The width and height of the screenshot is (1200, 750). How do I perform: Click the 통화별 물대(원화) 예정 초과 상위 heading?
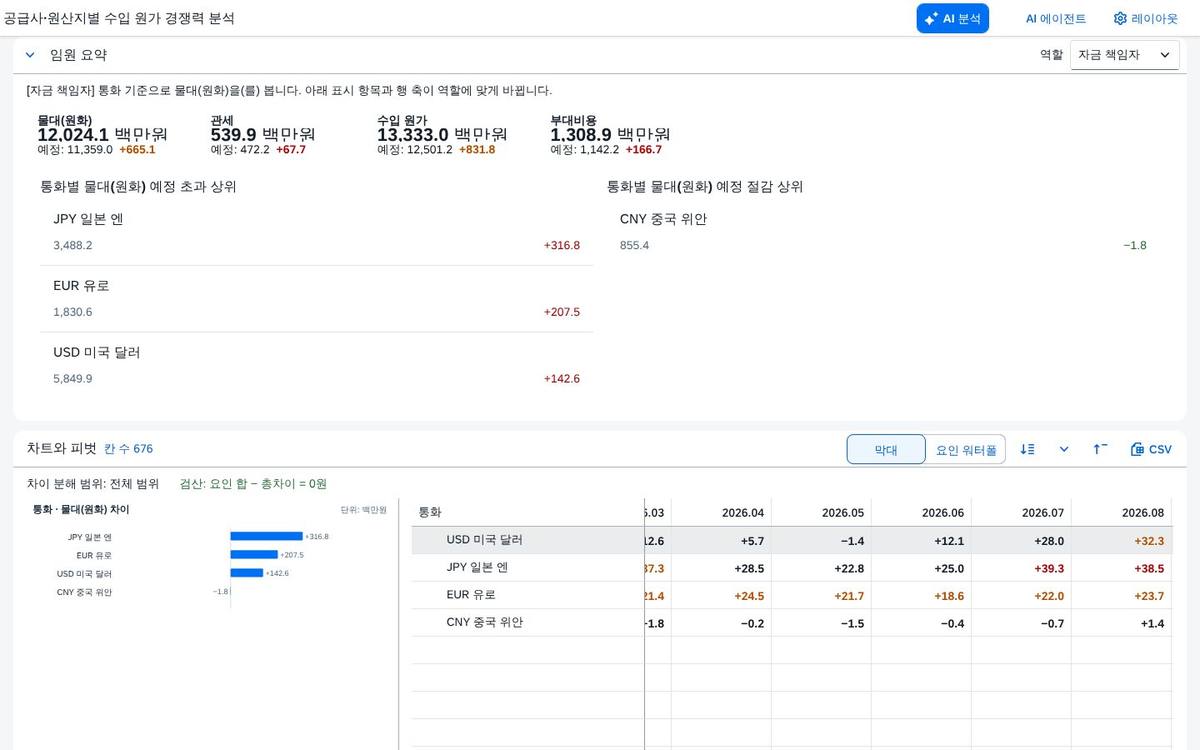coord(138,187)
